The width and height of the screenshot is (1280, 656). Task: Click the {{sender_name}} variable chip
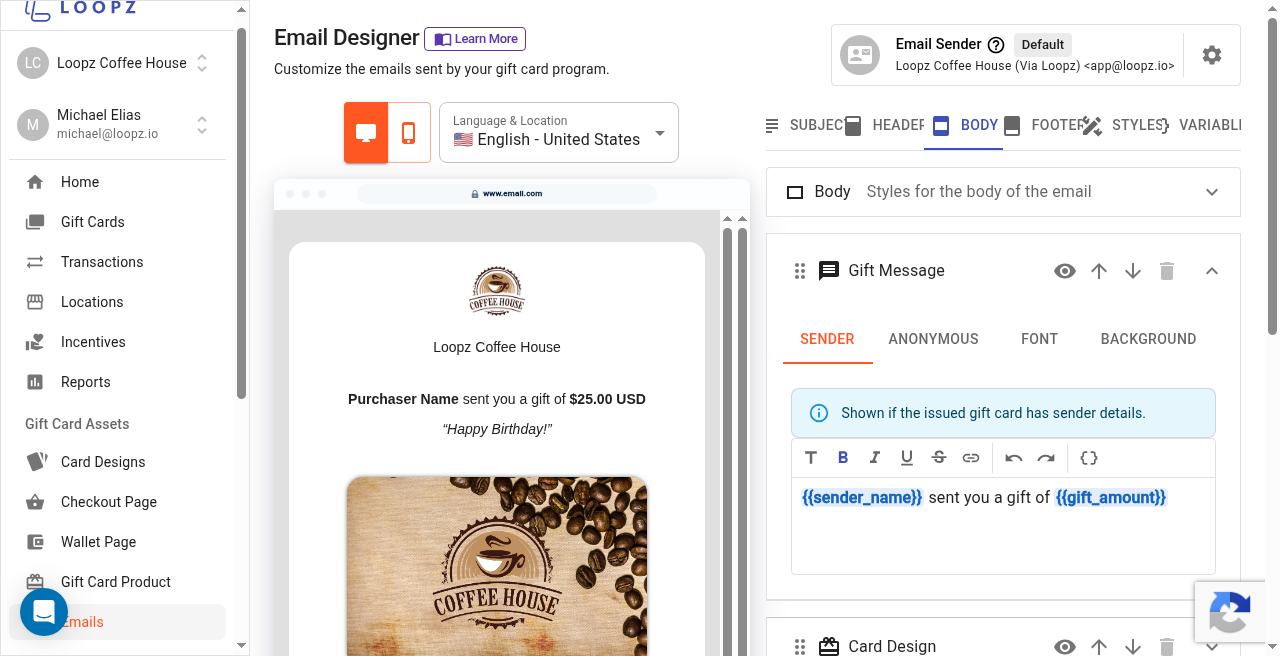pos(862,497)
